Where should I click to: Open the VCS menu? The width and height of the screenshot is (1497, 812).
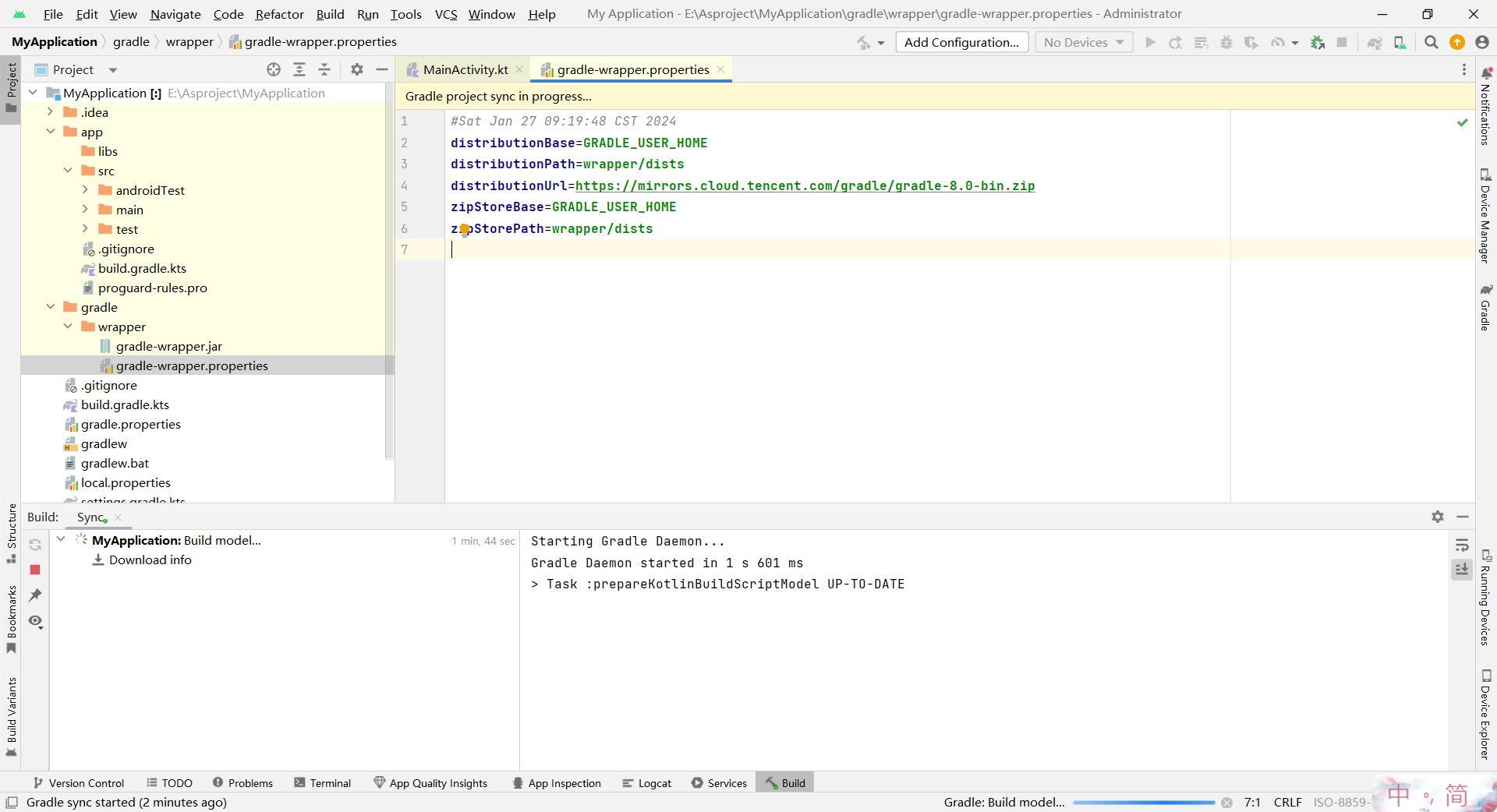446,14
